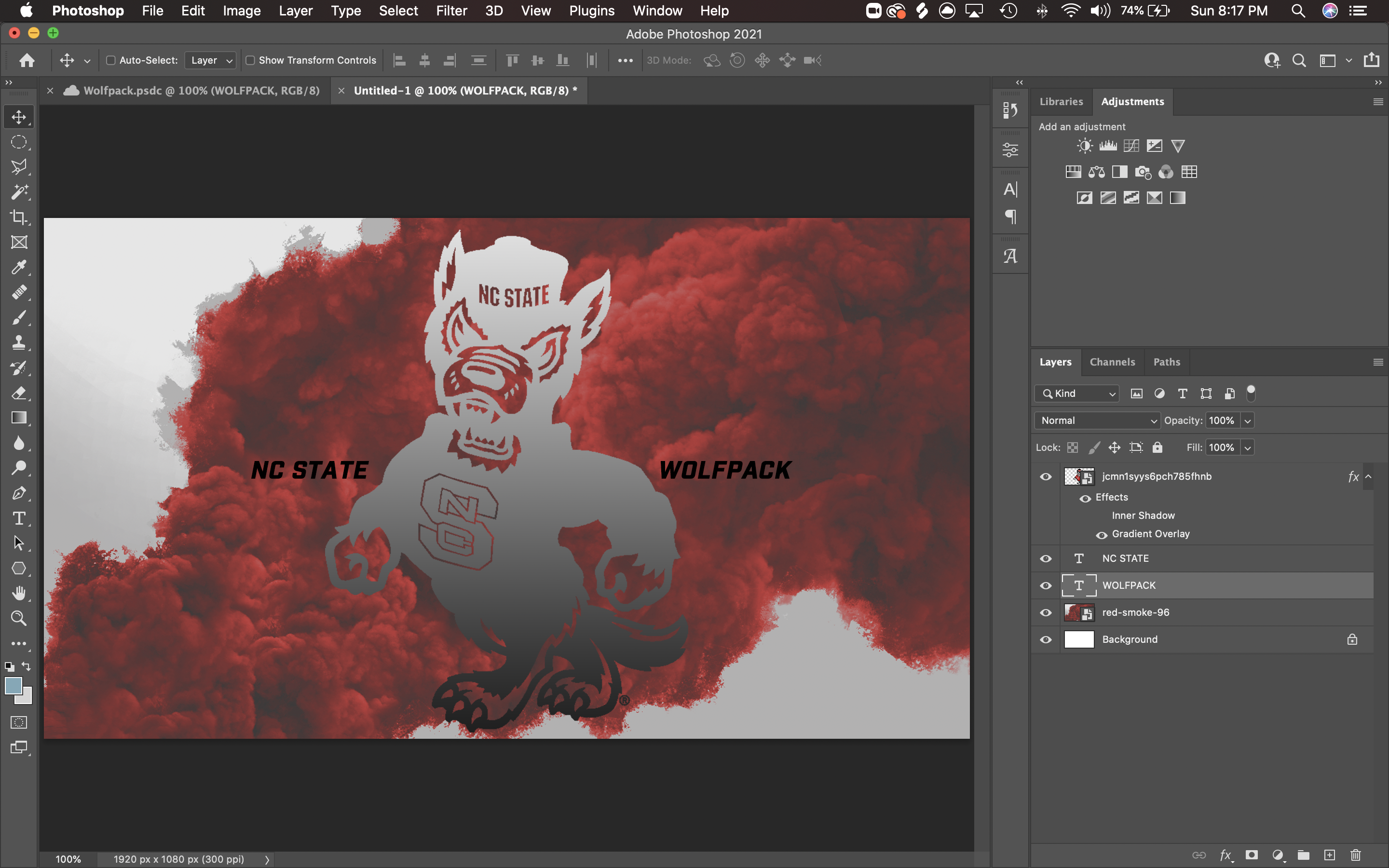The image size is (1389, 868).
Task: Select the Polygonal Lasso tool
Action: tap(19, 167)
